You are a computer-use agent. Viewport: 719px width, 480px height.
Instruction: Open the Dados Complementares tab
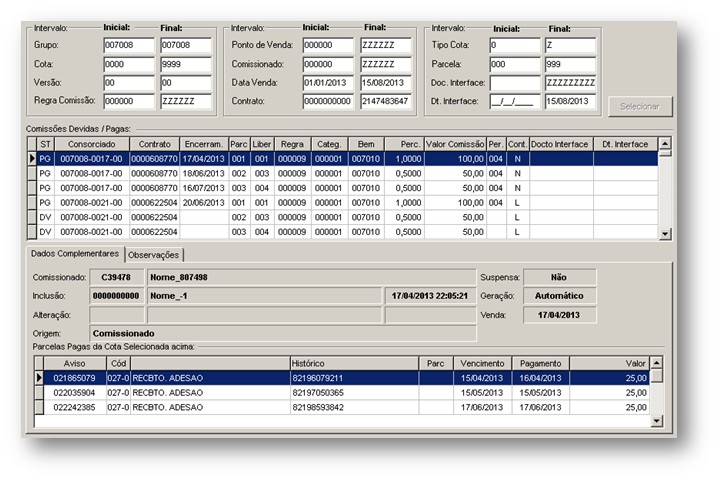tap(75, 254)
